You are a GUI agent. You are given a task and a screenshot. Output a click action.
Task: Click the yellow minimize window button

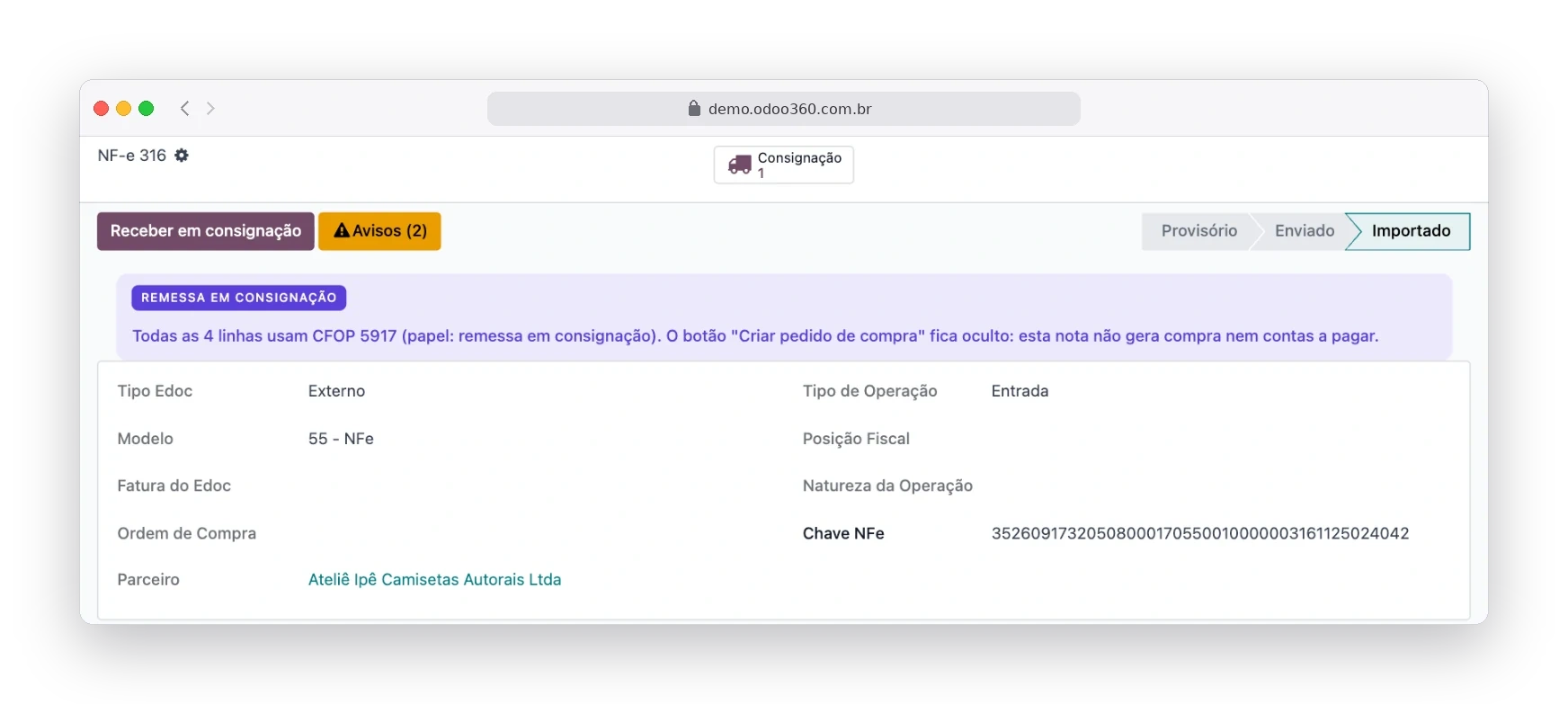point(124,109)
